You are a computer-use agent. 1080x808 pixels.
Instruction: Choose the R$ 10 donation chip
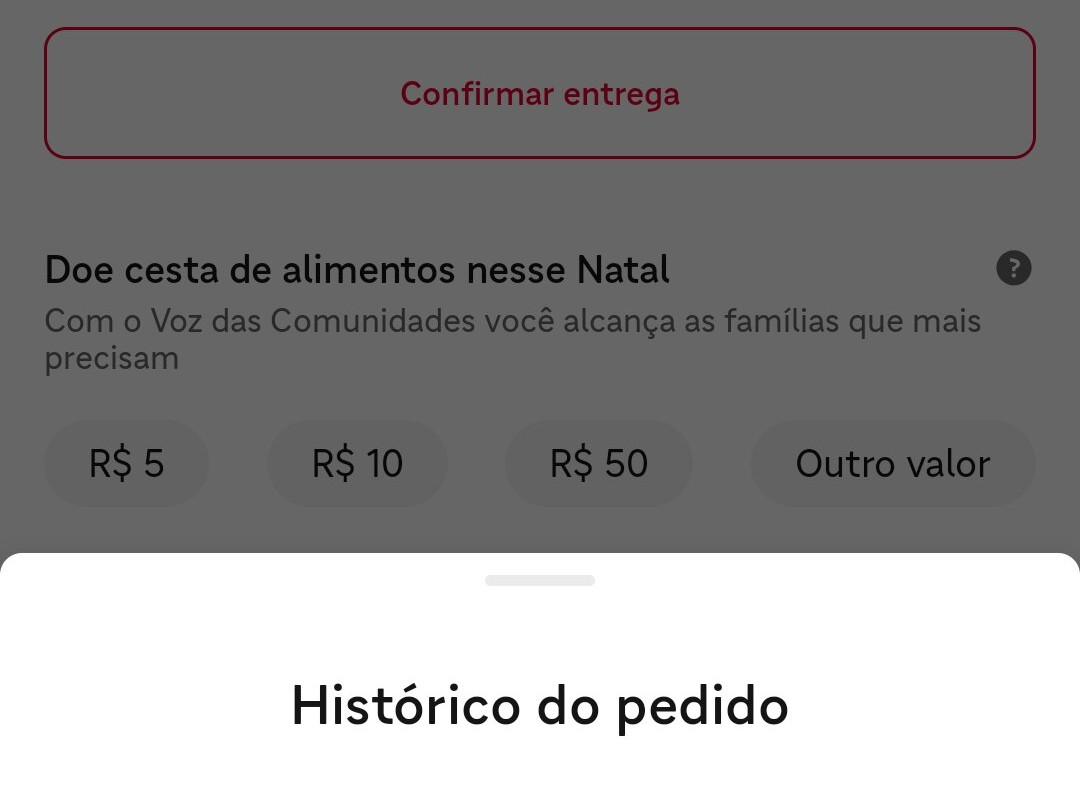pyautogui.click(x=357, y=463)
